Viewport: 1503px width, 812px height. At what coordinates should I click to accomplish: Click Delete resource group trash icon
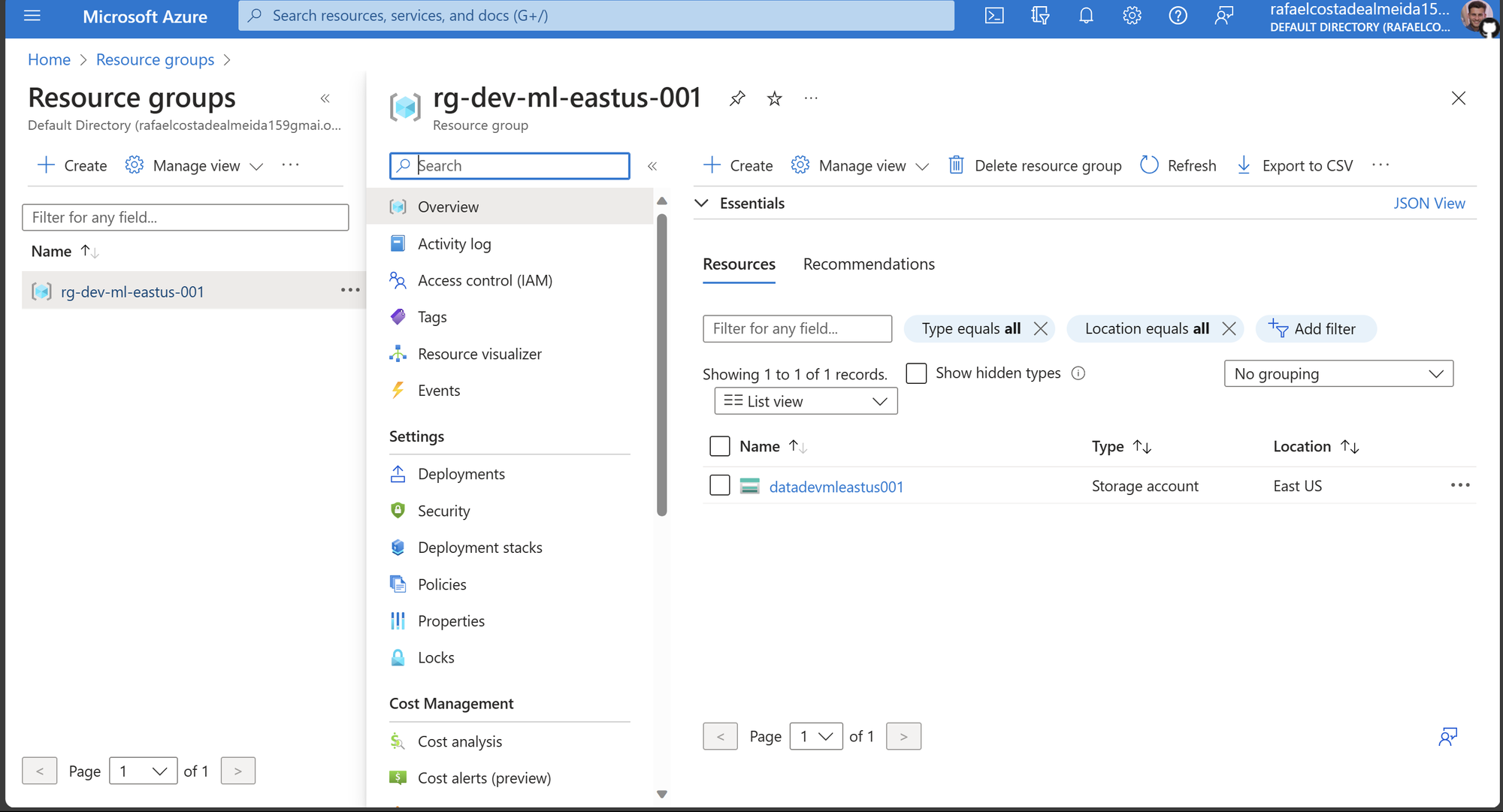(956, 165)
